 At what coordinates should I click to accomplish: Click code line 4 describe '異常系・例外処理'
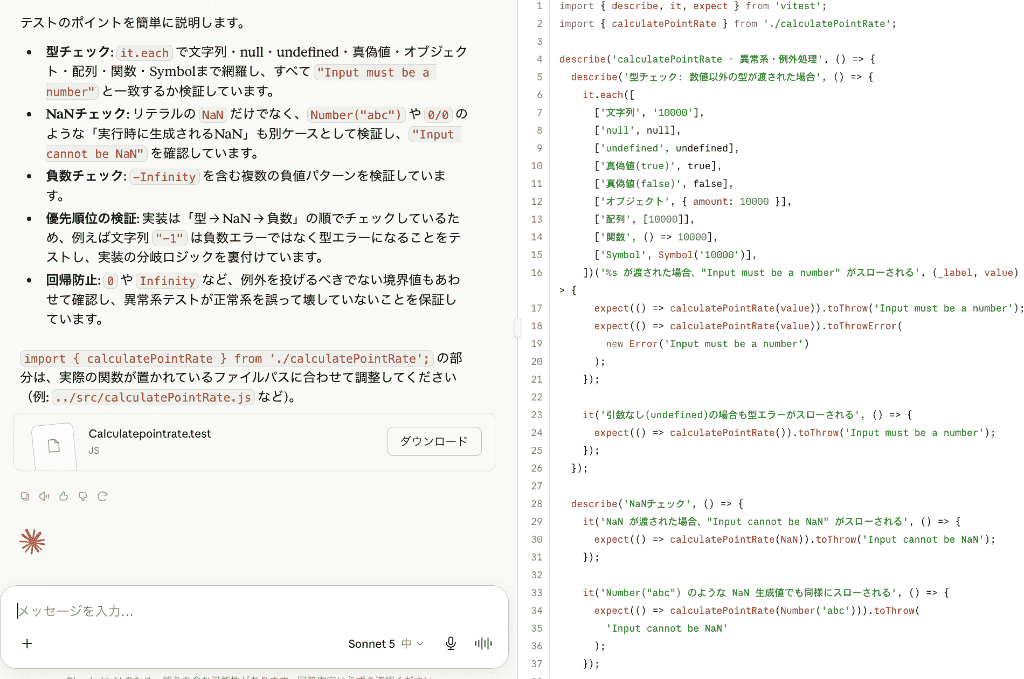717,59
